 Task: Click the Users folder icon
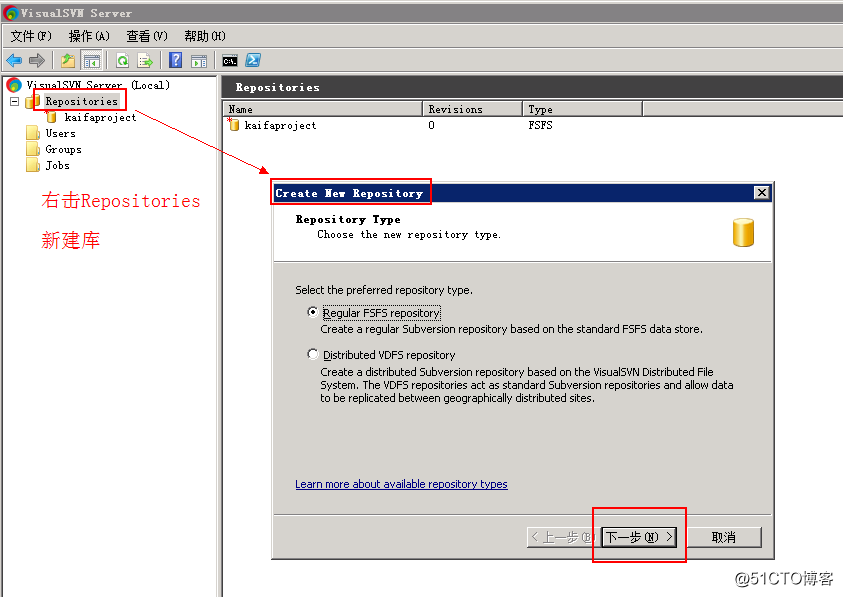(33, 133)
